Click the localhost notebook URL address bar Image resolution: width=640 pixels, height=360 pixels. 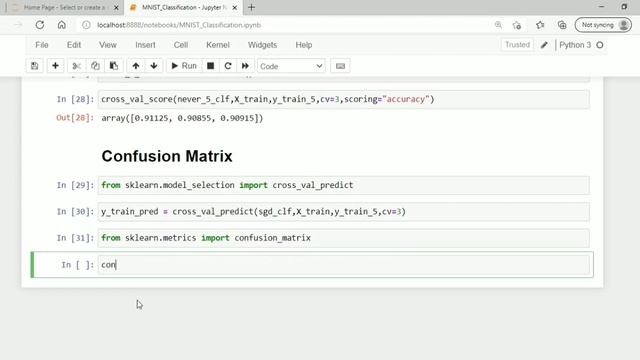pyautogui.click(x=179, y=25)
